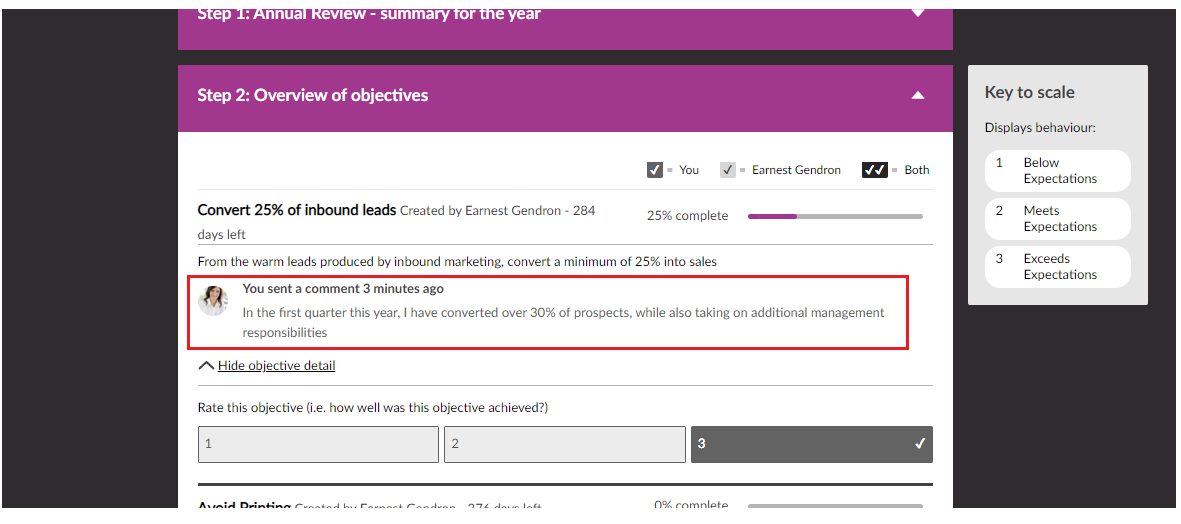The image size is (1181, 524).
Task: Click the chevron beside Hide objective detail
Action: (x=206, y=366)
